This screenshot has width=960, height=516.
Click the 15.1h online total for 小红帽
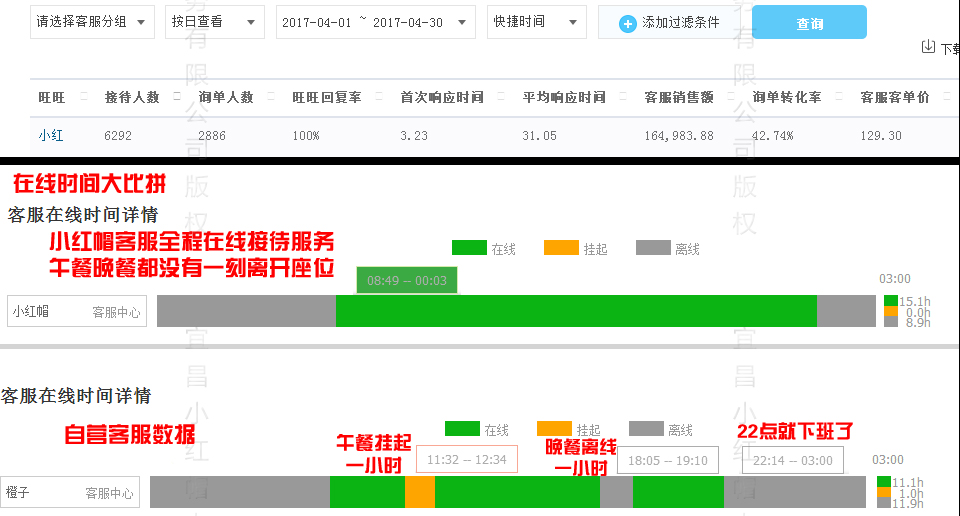click(x=915, y=301)
